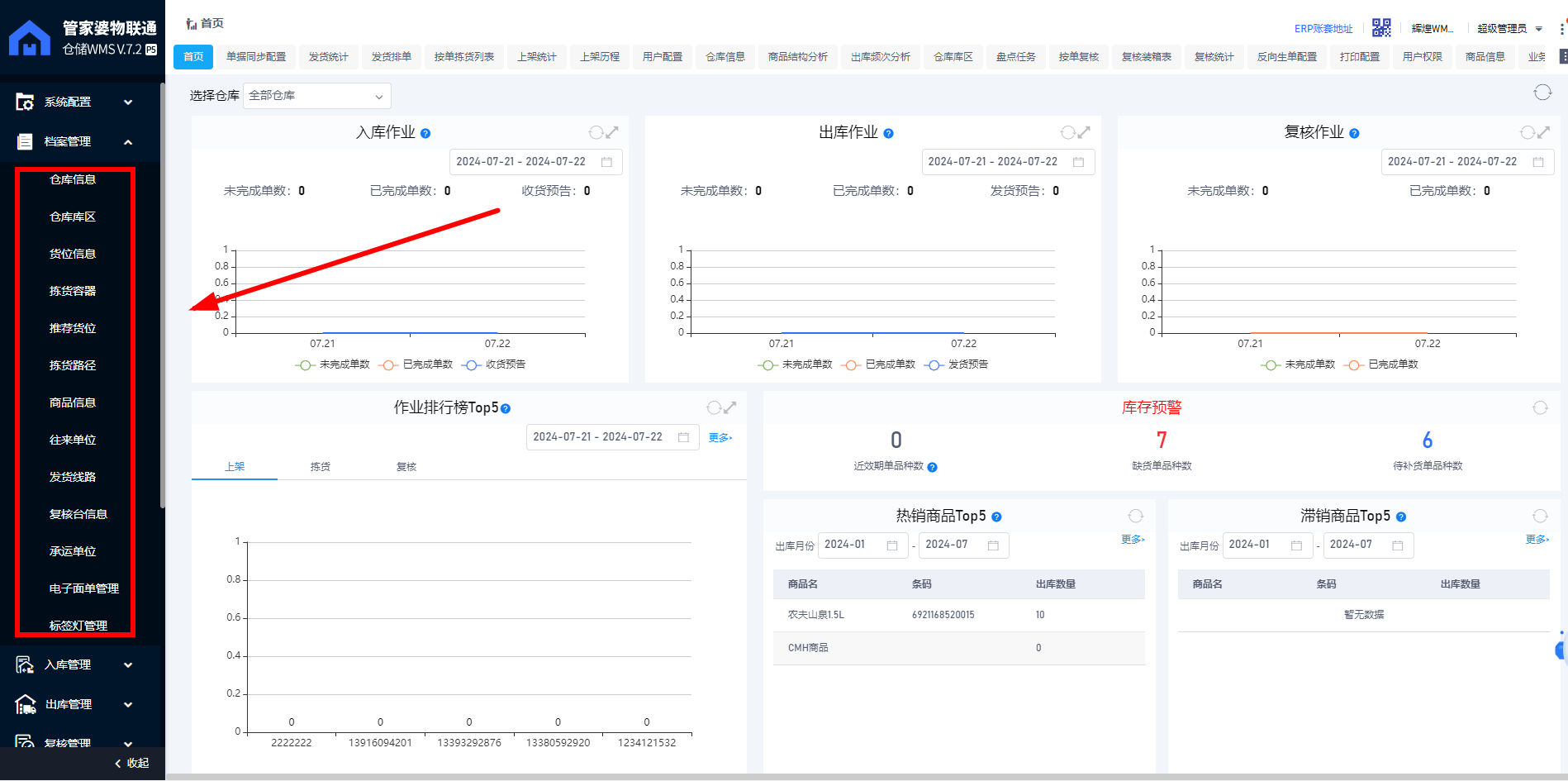
Task: Select the 复核 tab in ranking panel
Action: coord(406,467)
